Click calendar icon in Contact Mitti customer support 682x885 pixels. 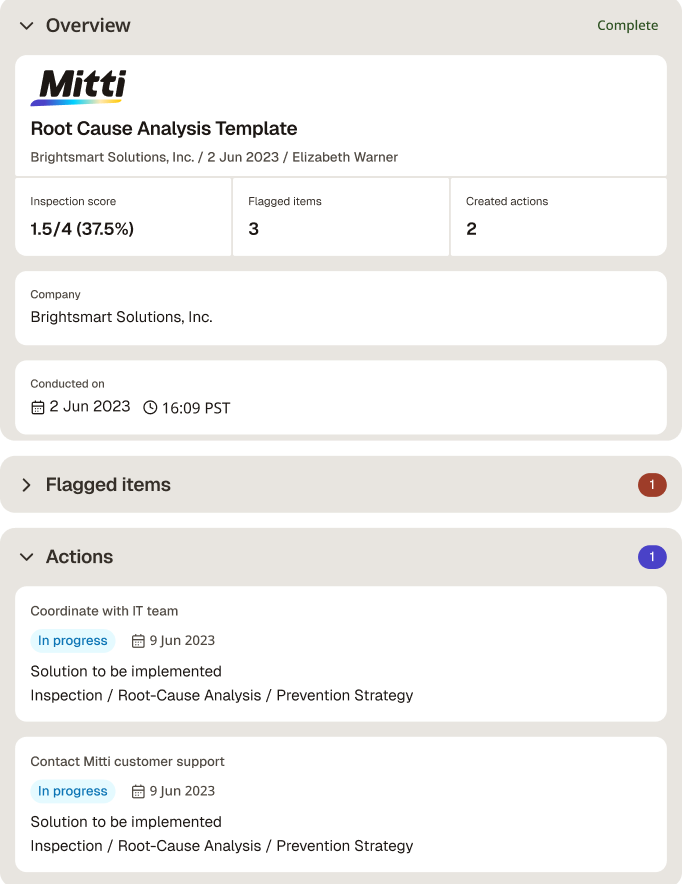click(x=138, y=792)
